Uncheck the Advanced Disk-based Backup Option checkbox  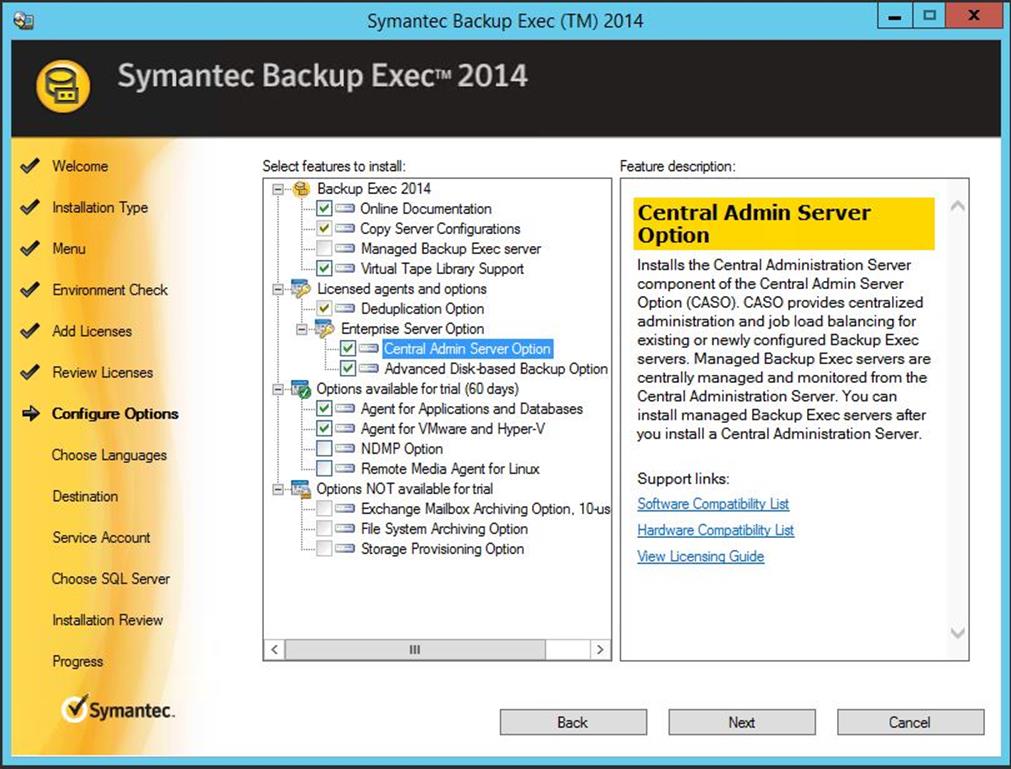pos(348,369)
